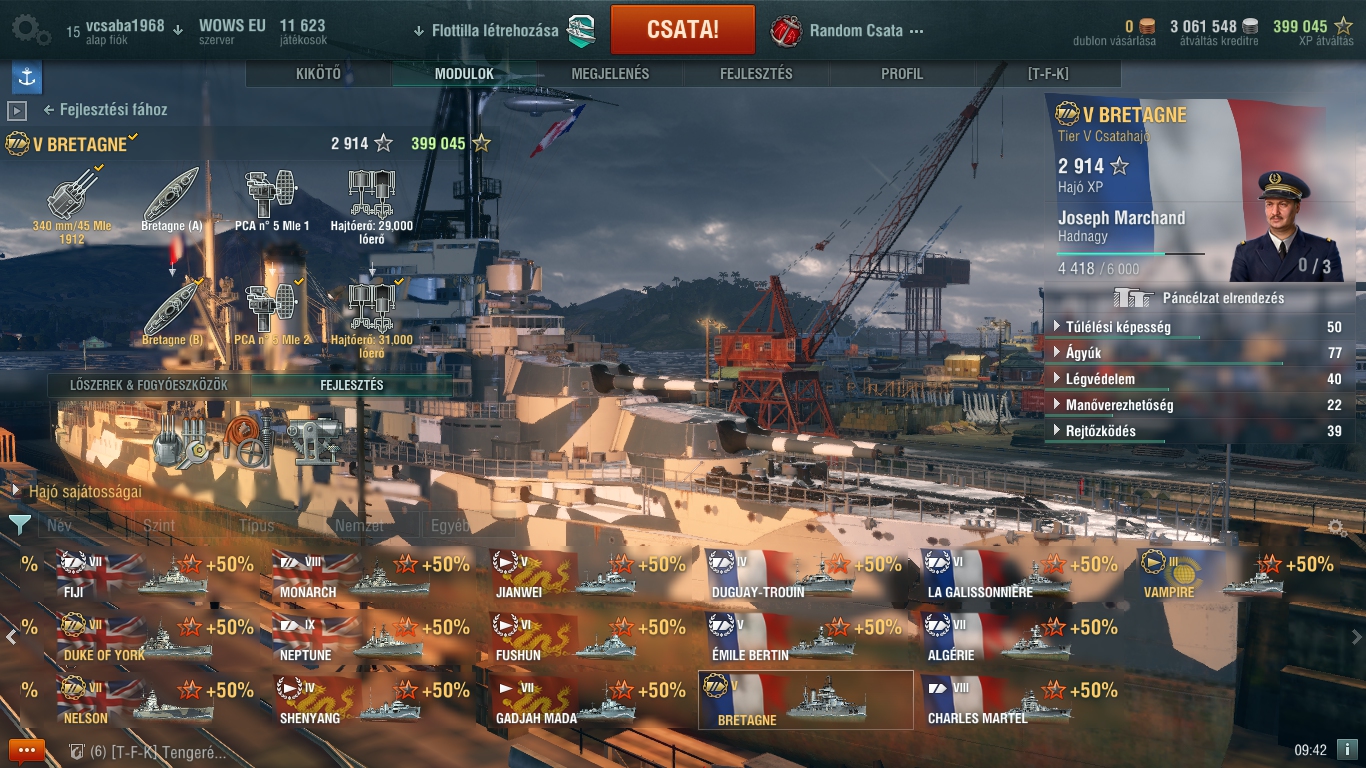Expand Hajó sajátosságai section
1366x768 pixels.
click(x=77, y=491)
